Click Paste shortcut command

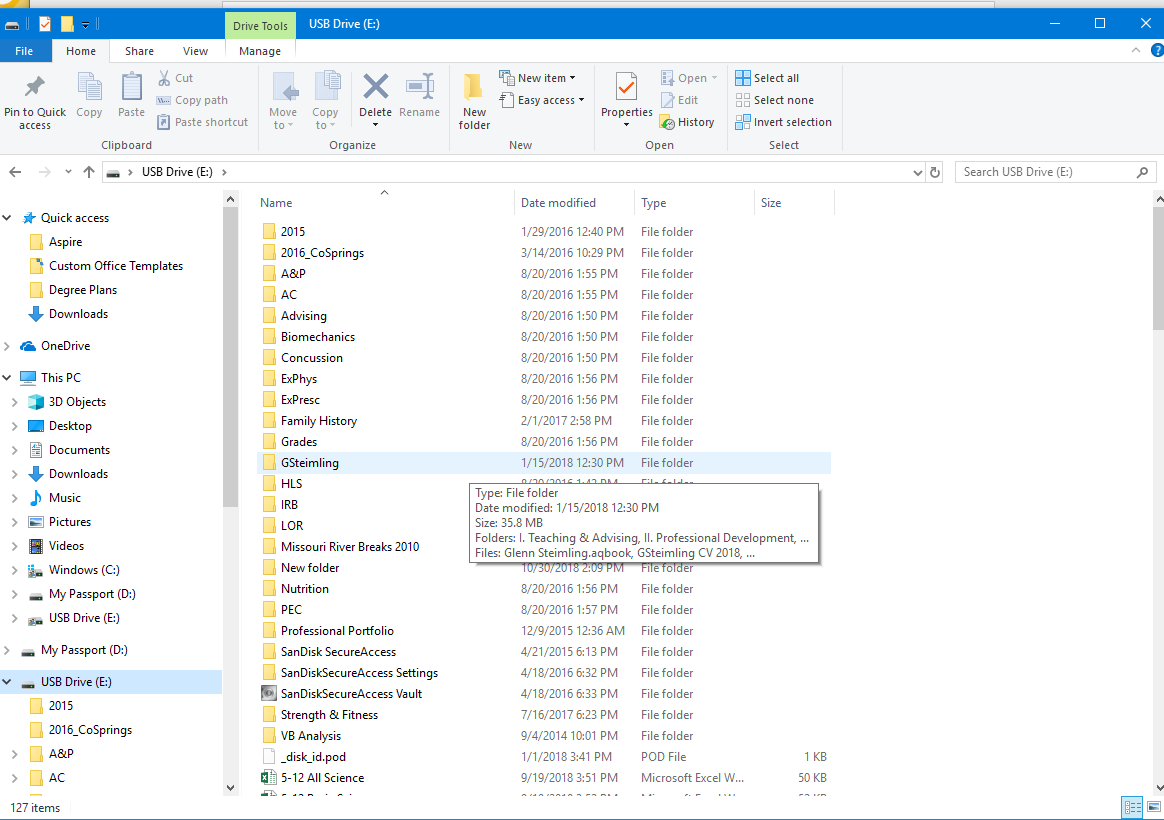coord(203,122)
